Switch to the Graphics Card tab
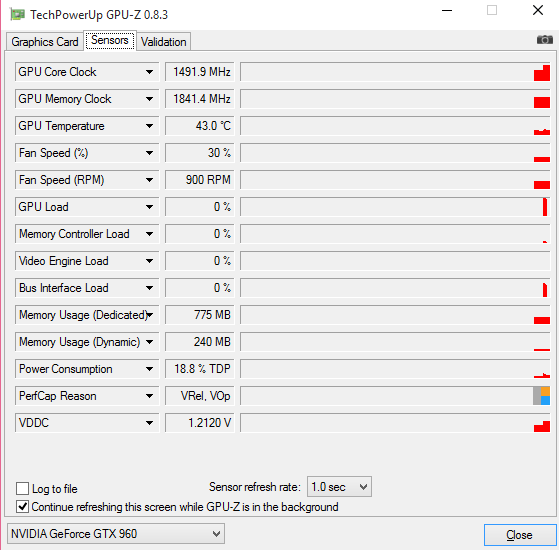This screenshot has width=559, height=550. point(45,42)
